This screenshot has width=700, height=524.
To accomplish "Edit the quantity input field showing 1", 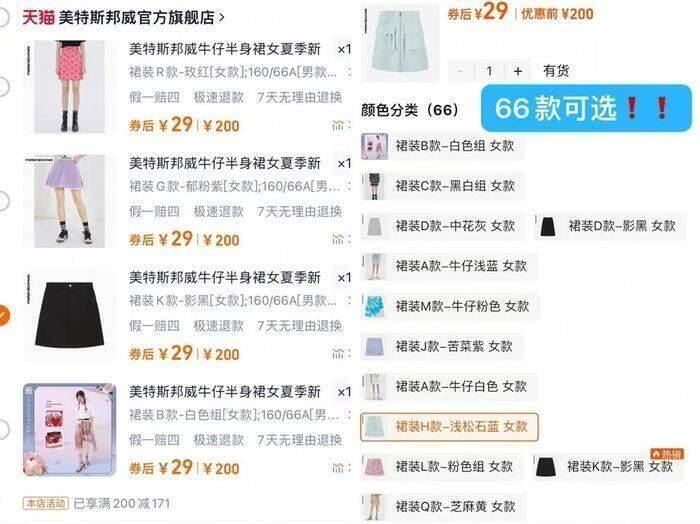I will 489,71.
